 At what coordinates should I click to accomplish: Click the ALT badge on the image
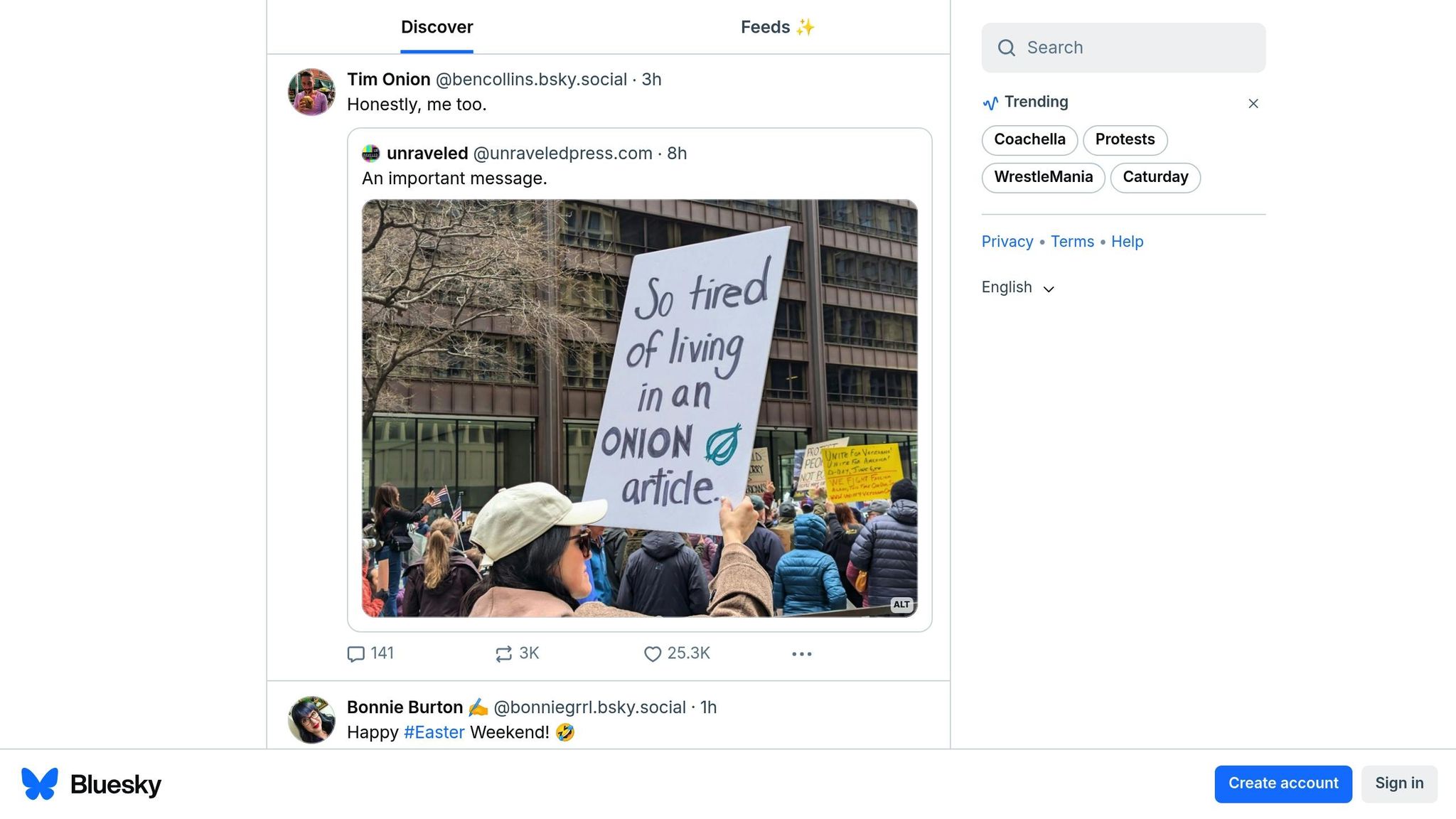coord(901,604)
